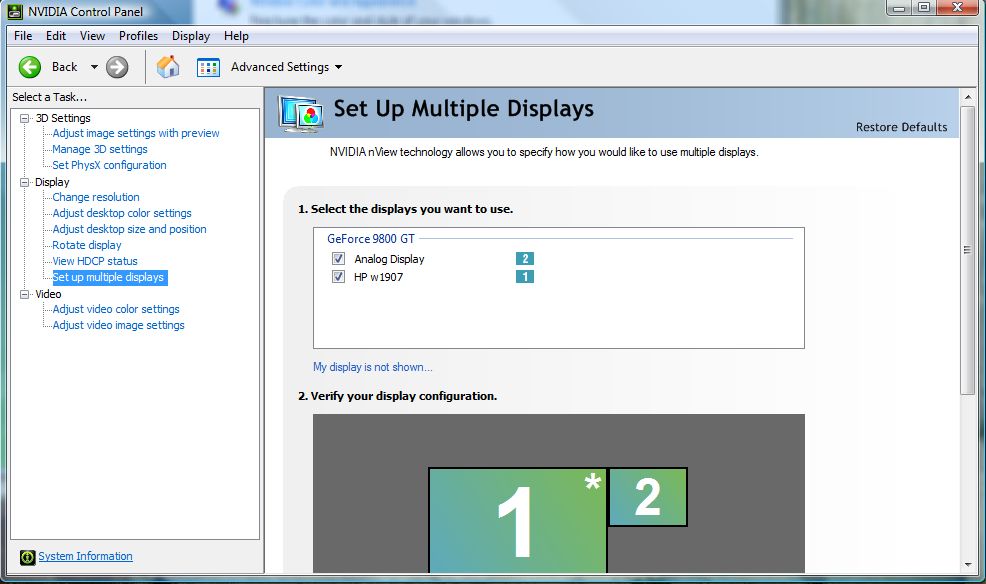Select 'Adjust image settings with preview'
The width and height of the screenshot is (986, 584).
point(136,133)
